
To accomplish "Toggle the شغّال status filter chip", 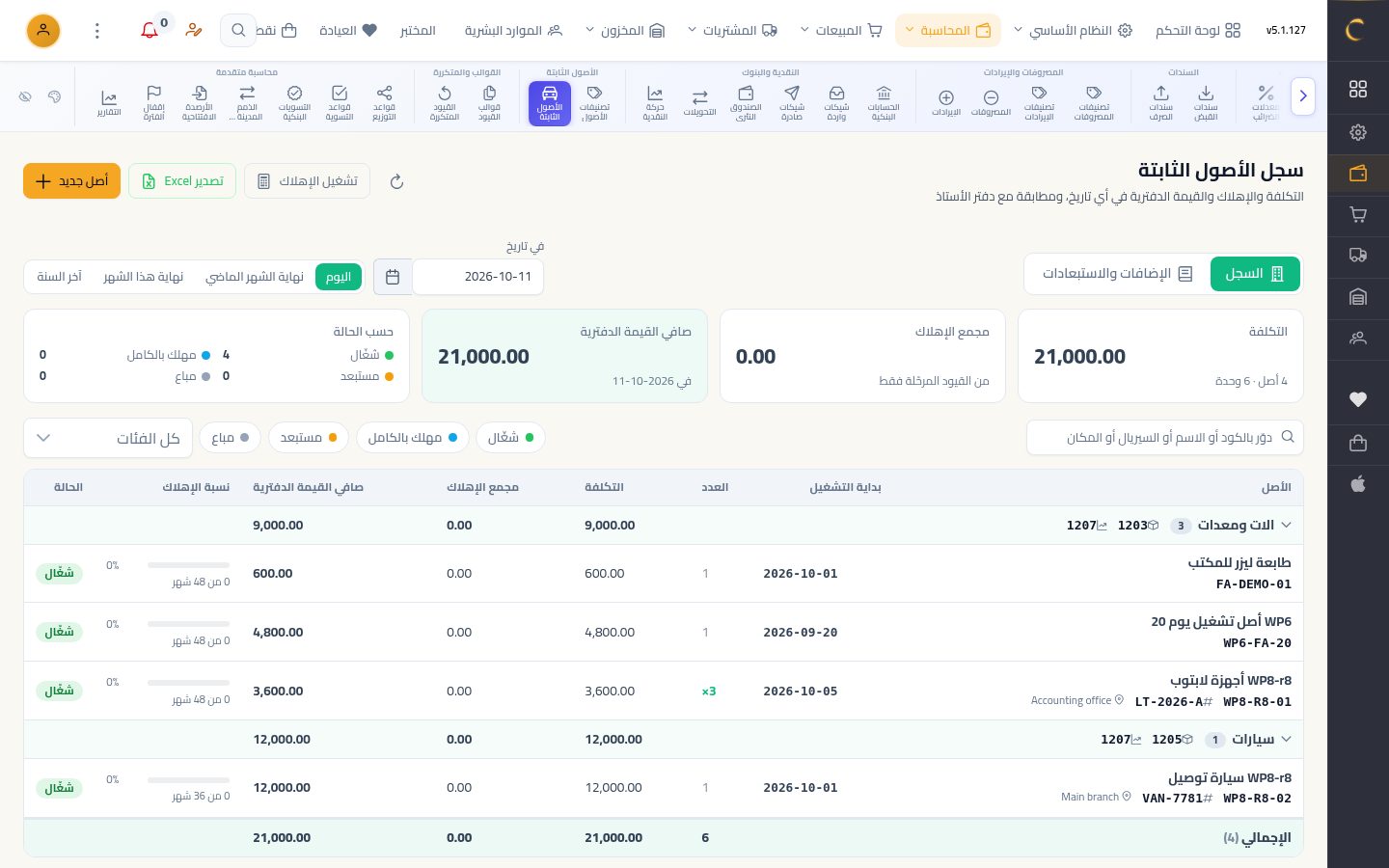I will click(x=510, y=438).
